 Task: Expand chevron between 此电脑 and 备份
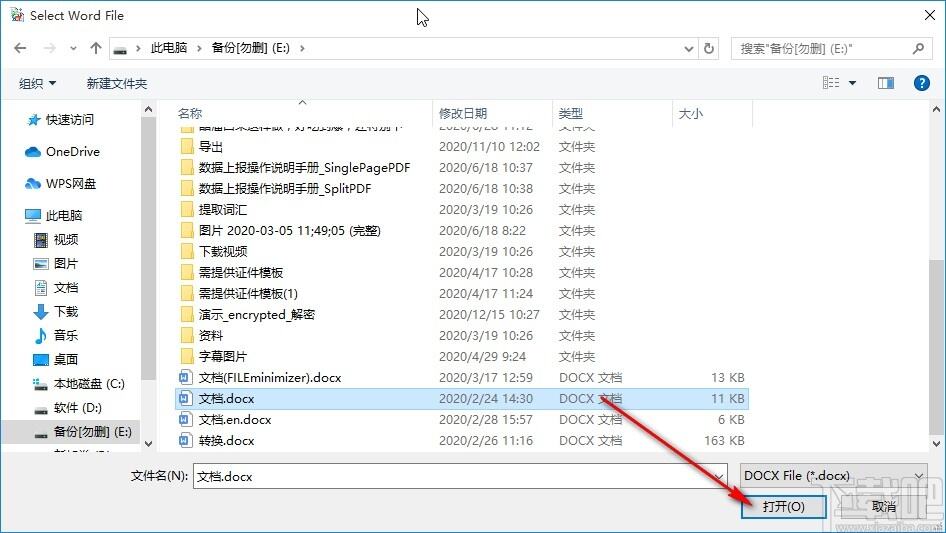tap(198, 48)
